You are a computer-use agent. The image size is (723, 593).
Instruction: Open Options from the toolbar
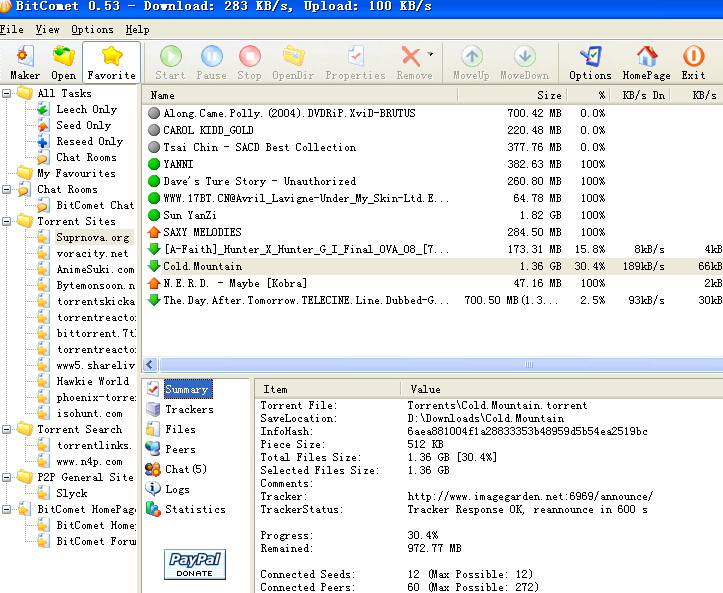pos(590,63)
